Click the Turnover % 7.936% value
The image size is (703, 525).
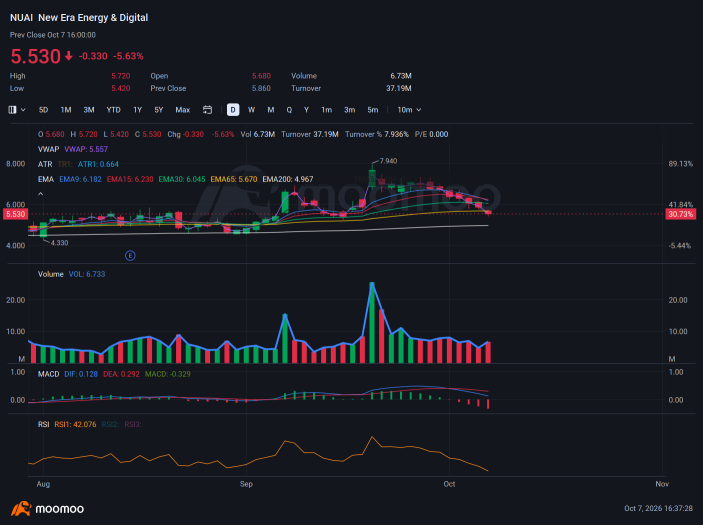coord(377,134)
